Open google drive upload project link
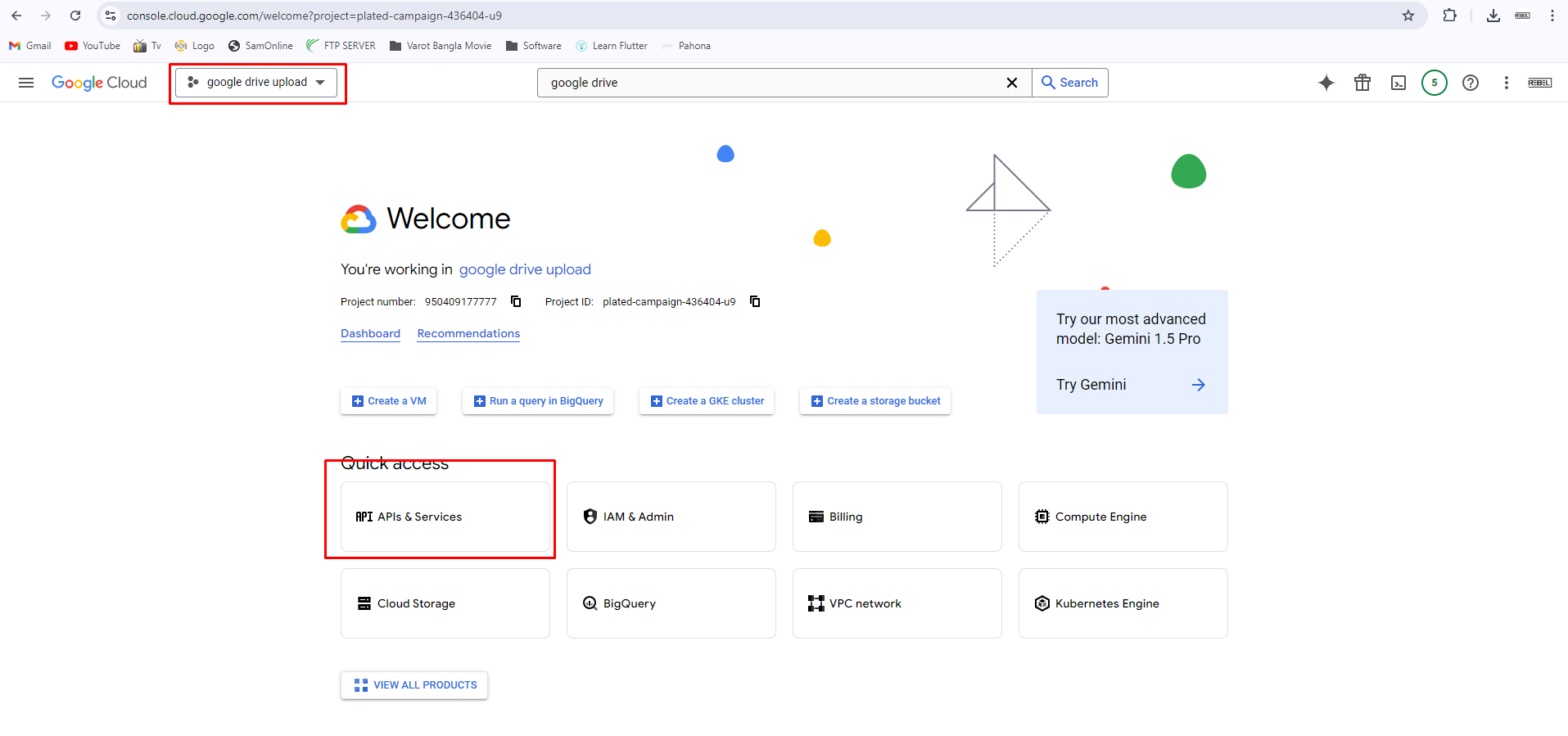The width and height of the screenshot is (1568, 736). click(525, 269)
